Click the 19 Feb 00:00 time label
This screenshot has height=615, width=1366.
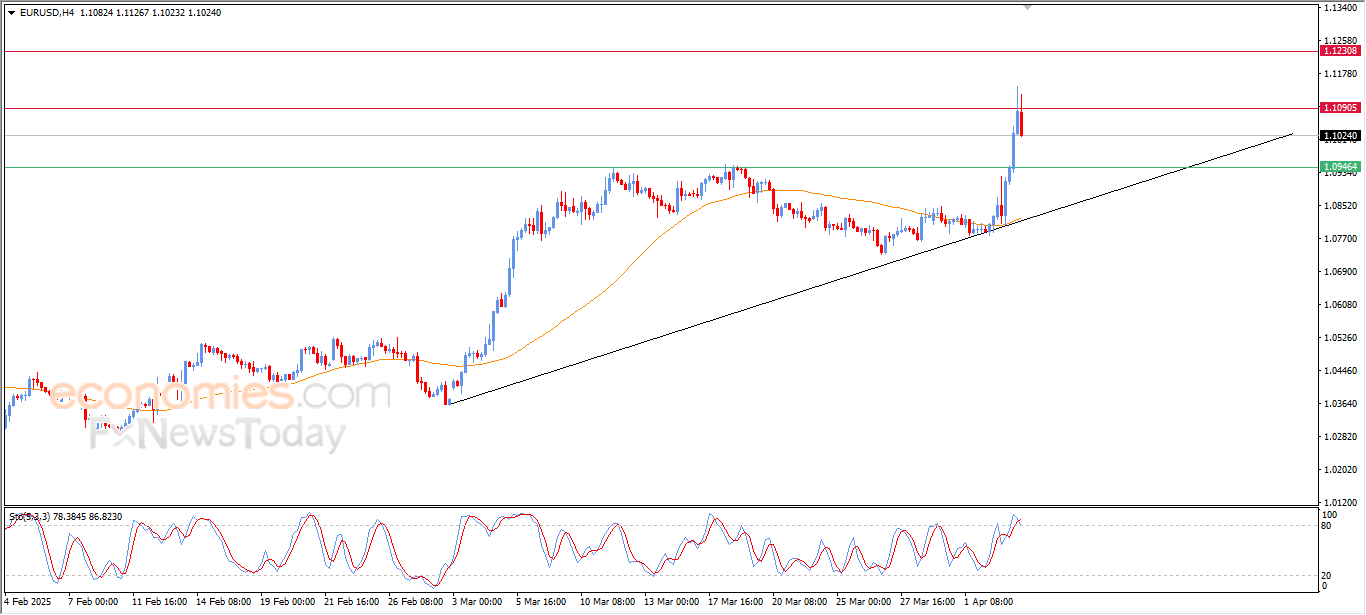click(288, 602)
